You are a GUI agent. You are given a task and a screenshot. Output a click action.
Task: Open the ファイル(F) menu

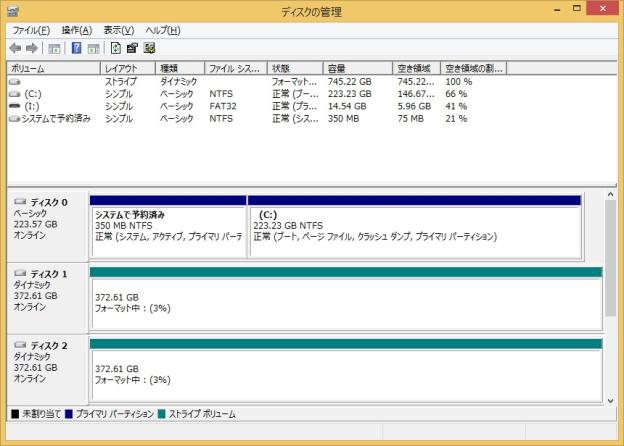pos(31,31)
